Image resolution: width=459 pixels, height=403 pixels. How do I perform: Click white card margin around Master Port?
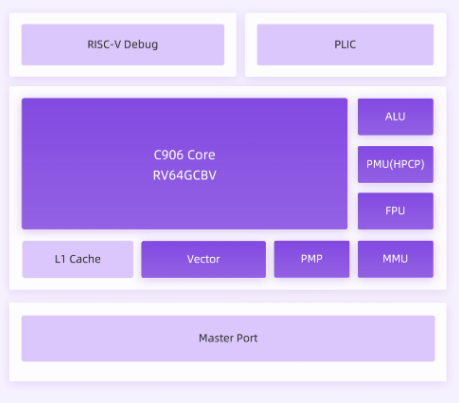tap(228, 371)
